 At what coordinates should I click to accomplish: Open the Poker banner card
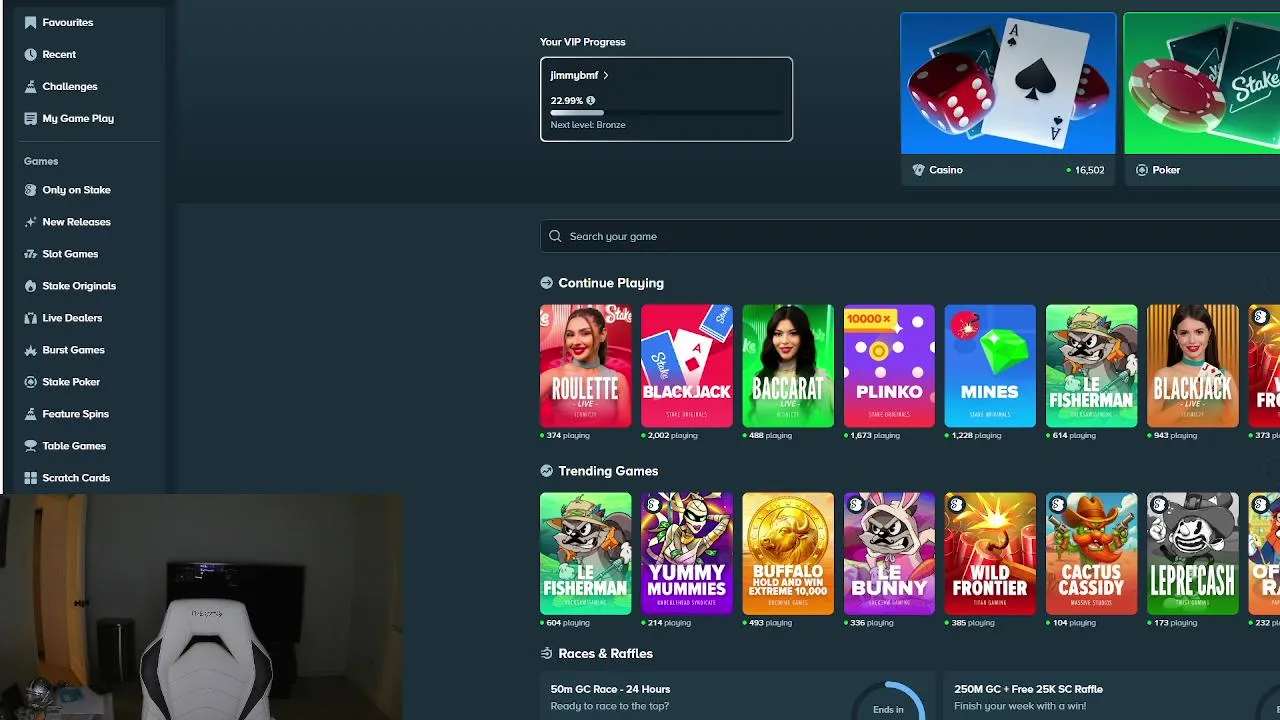(x=1202, y=99)
